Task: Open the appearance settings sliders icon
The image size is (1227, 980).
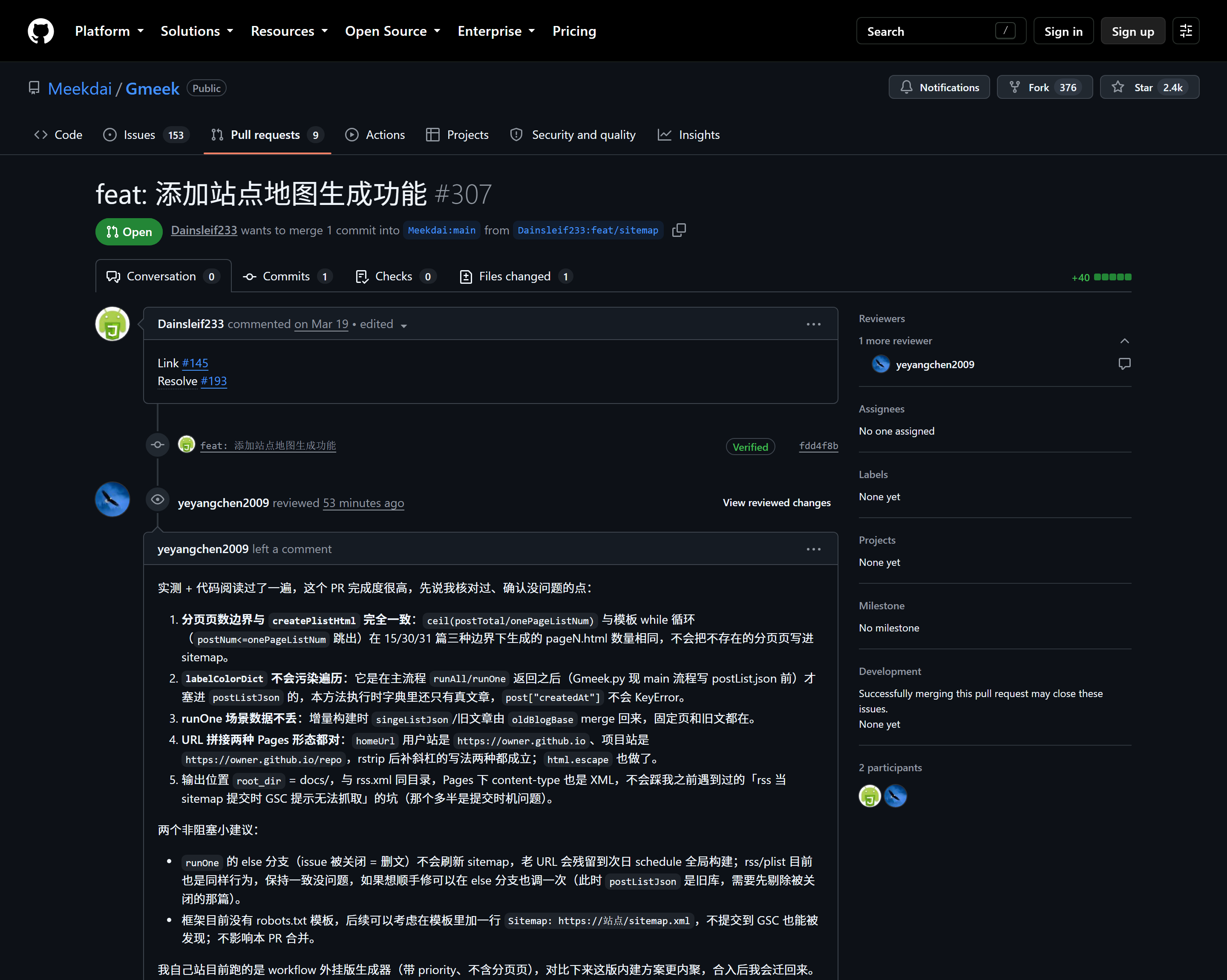Action: 1186,31
